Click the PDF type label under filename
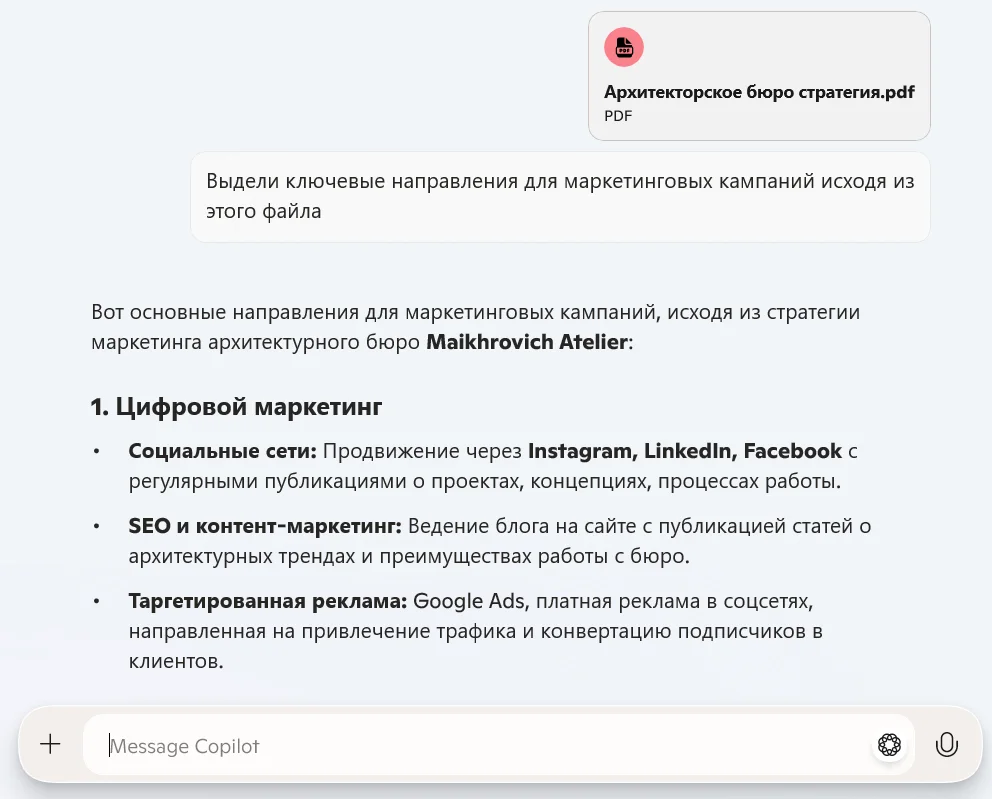992x799 pixels. pyautogui.click(x=618, y=115)
